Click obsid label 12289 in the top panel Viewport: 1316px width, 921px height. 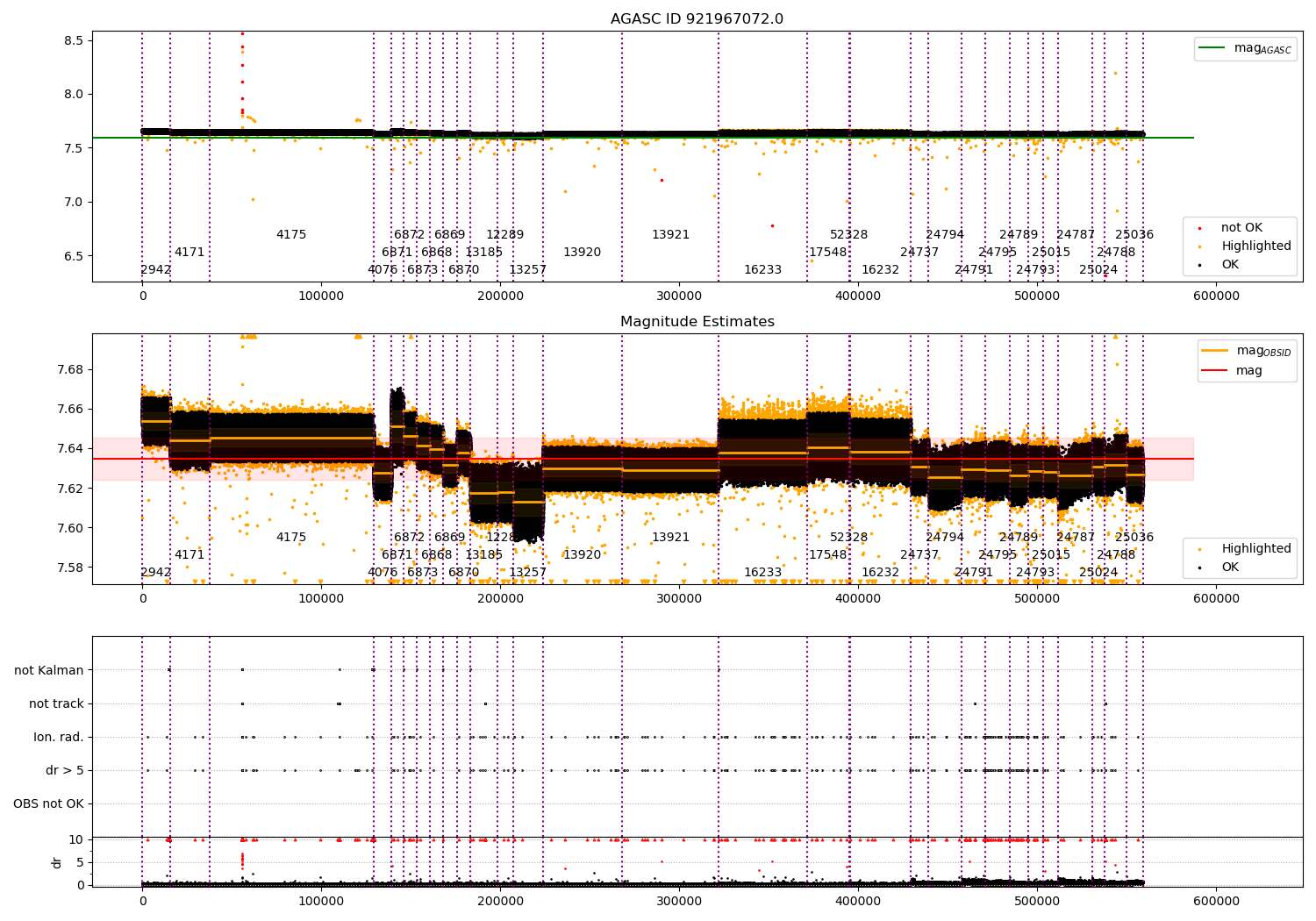pyautogui.click(x=504, y=235)
